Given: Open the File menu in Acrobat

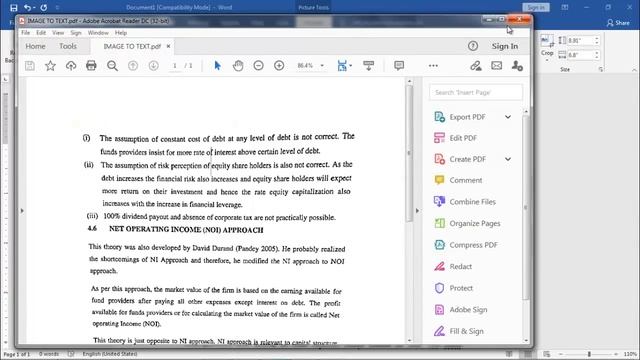Looking at the screenshot, I should (25, 33).
